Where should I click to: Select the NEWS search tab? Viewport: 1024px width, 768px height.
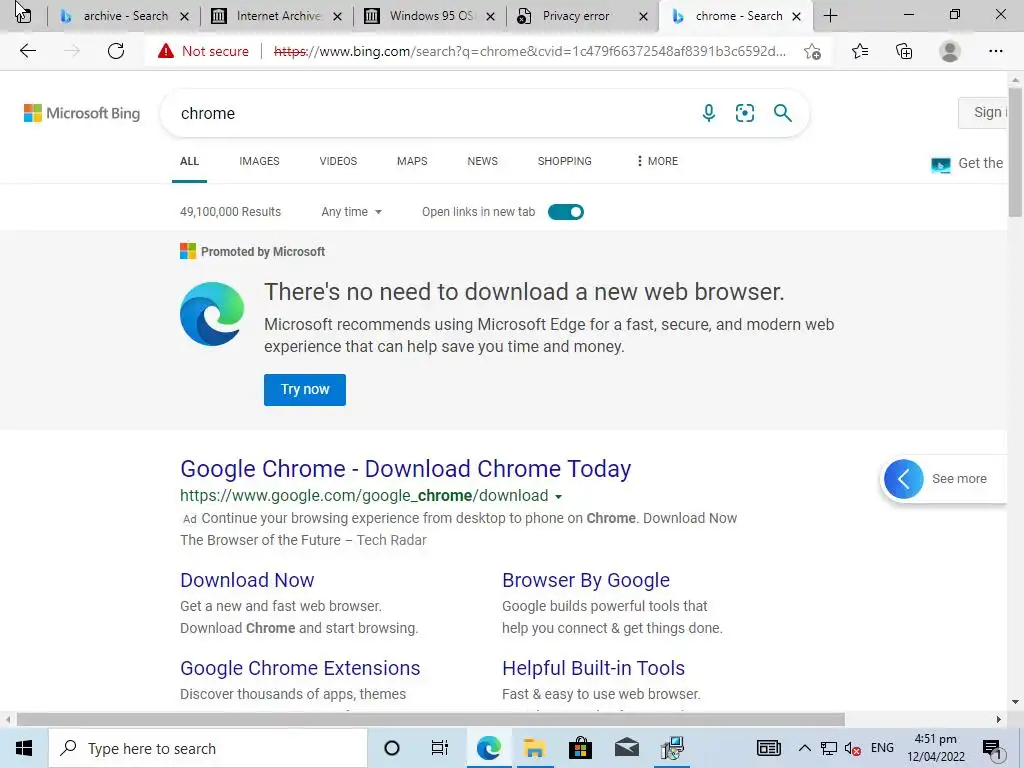click(x=483, y=161)
